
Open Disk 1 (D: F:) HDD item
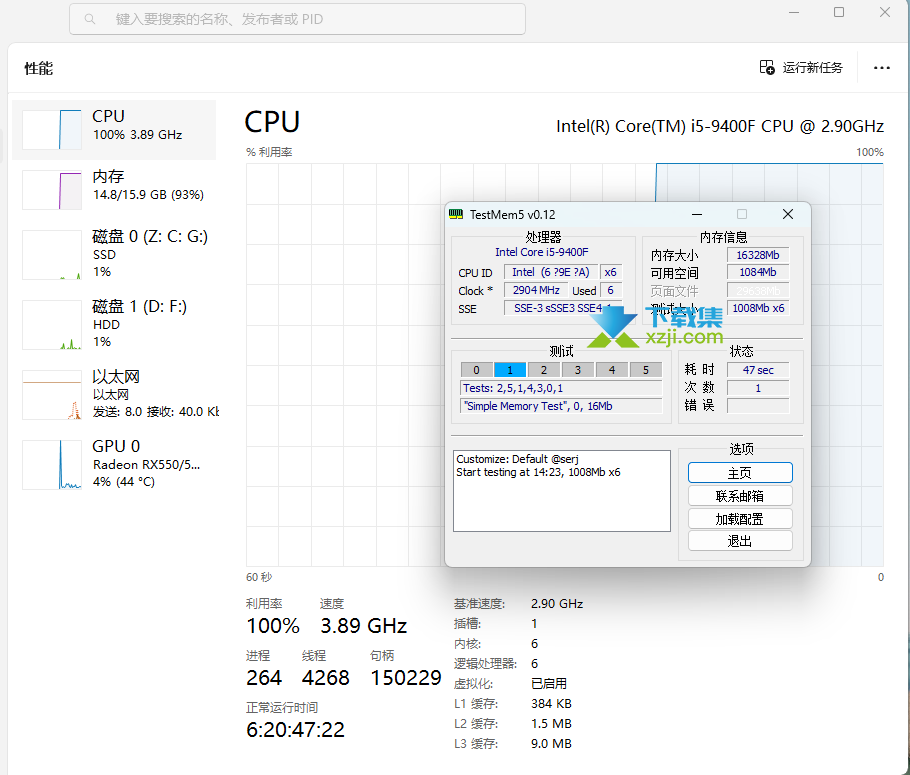pos(114,324)
